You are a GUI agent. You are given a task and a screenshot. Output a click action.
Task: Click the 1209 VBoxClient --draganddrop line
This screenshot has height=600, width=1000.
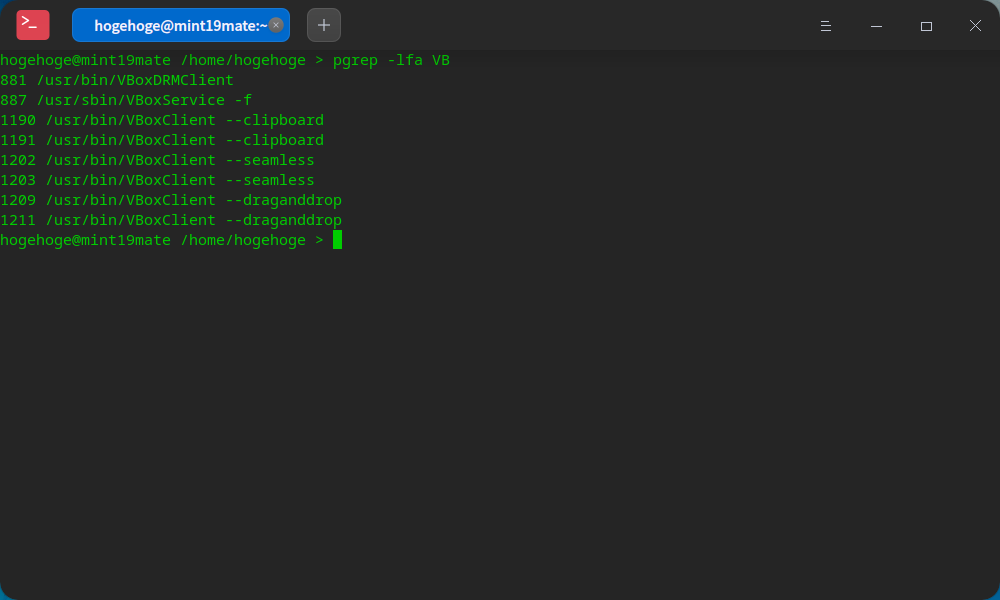171,200
